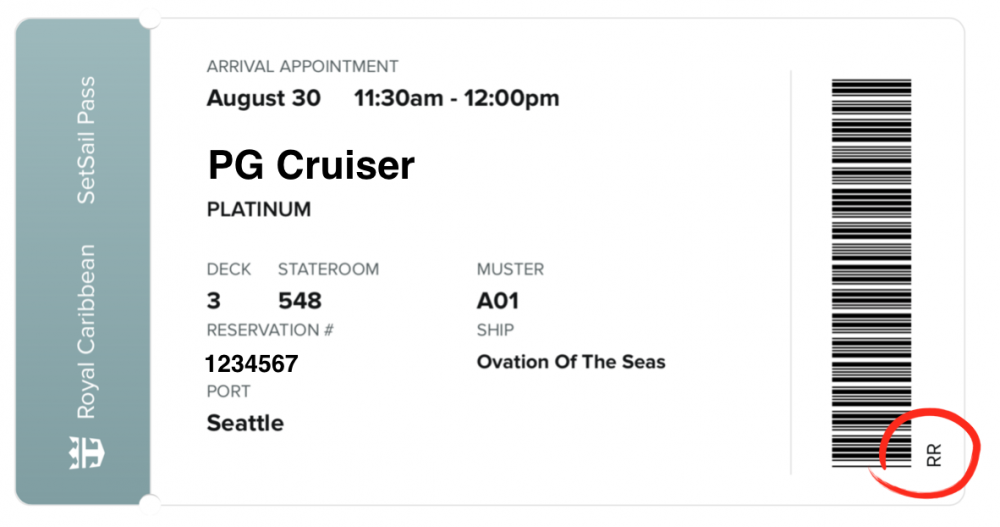Click the SHIP label
This screenshot has width=1000, height=527.
[x=495, y=330]
